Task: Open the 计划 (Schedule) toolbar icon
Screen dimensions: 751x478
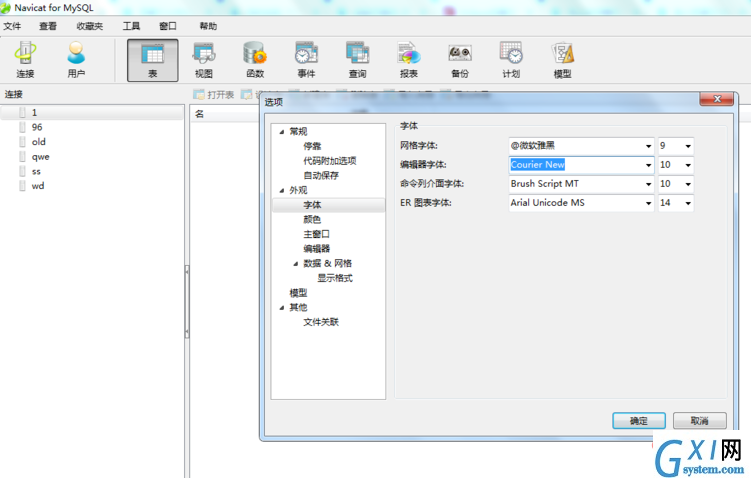Action: click(x=511, y=60)
